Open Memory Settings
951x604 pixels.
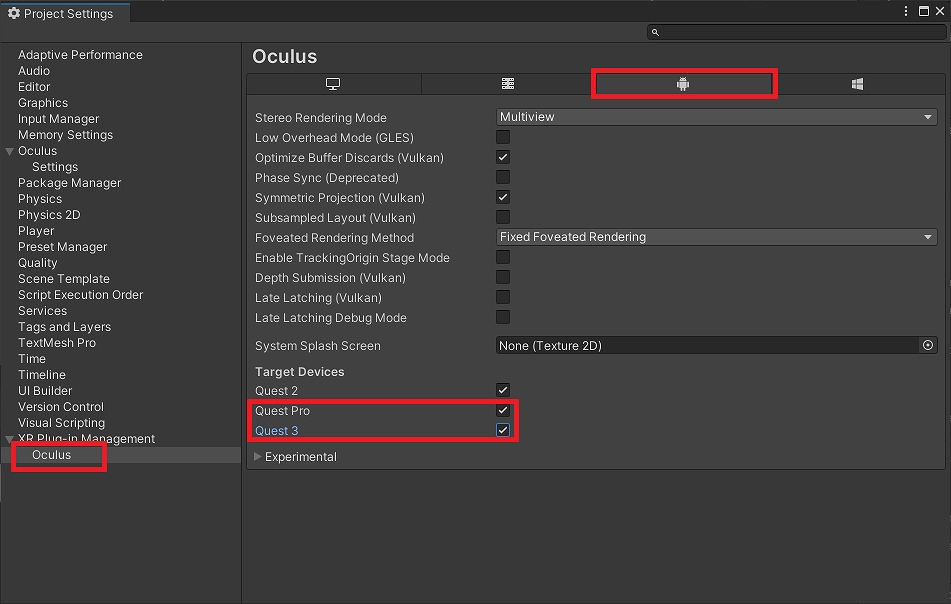click(66, 135)
